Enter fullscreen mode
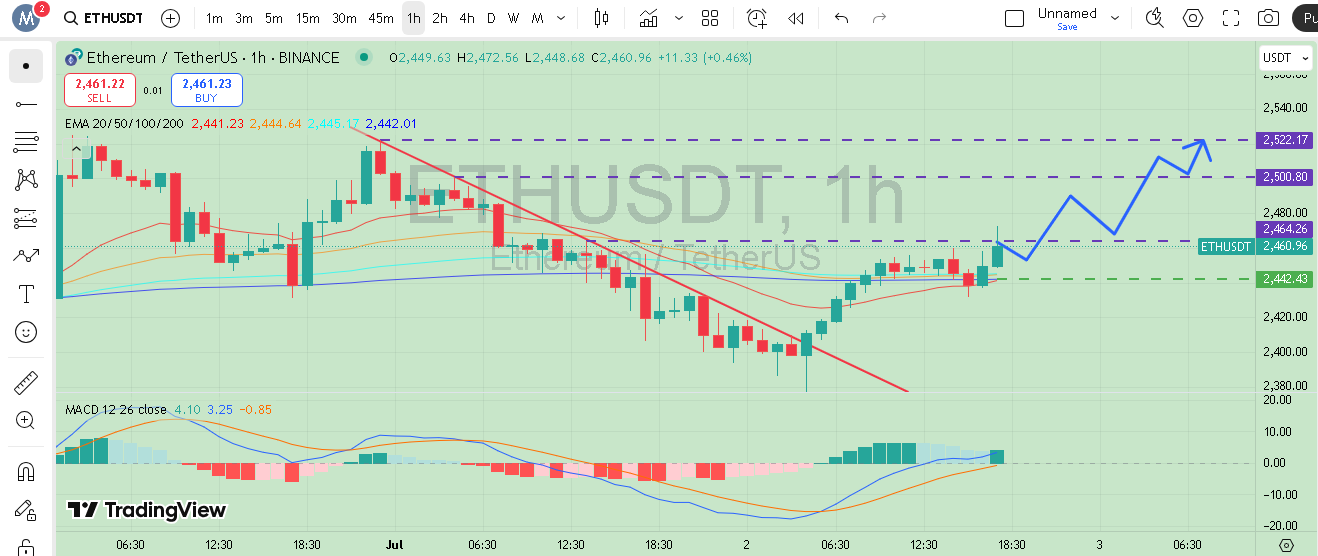Image resolution: width=1318 pixels, height=556 pixels. 1231,18
